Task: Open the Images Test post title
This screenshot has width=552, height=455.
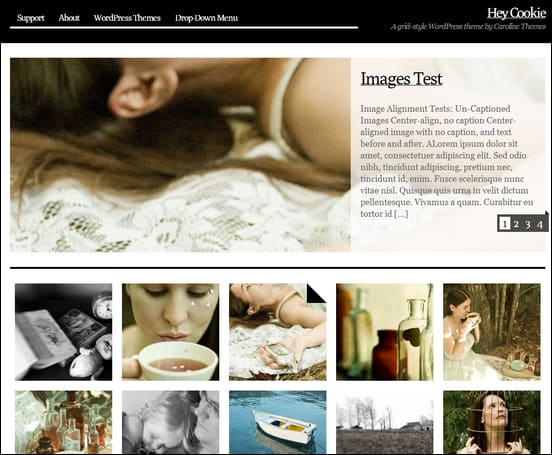Action: click(401, 79)
